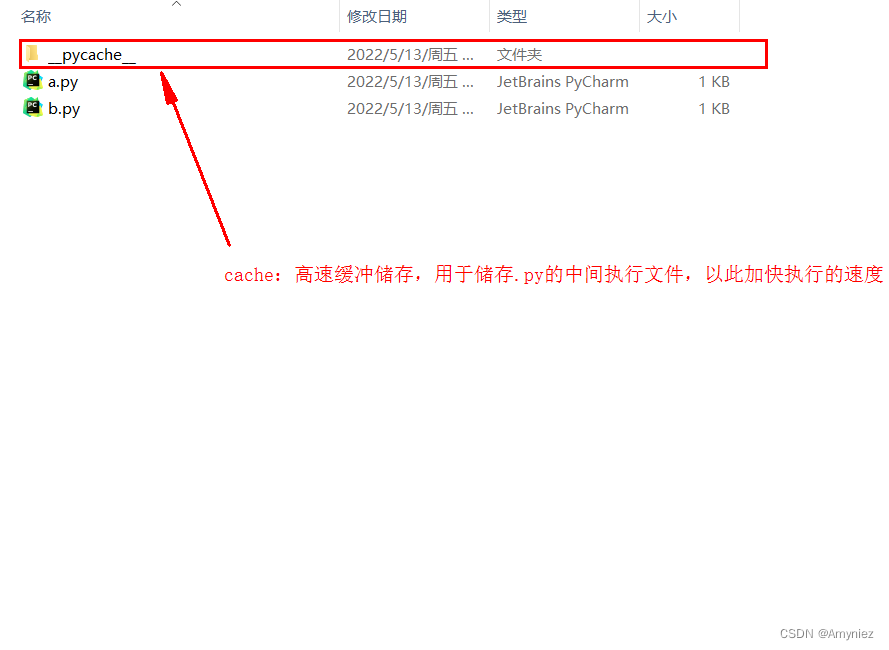Sort files by 名称 column header
The height and width of the screenshot is (650, 889).
coord(36,16)
